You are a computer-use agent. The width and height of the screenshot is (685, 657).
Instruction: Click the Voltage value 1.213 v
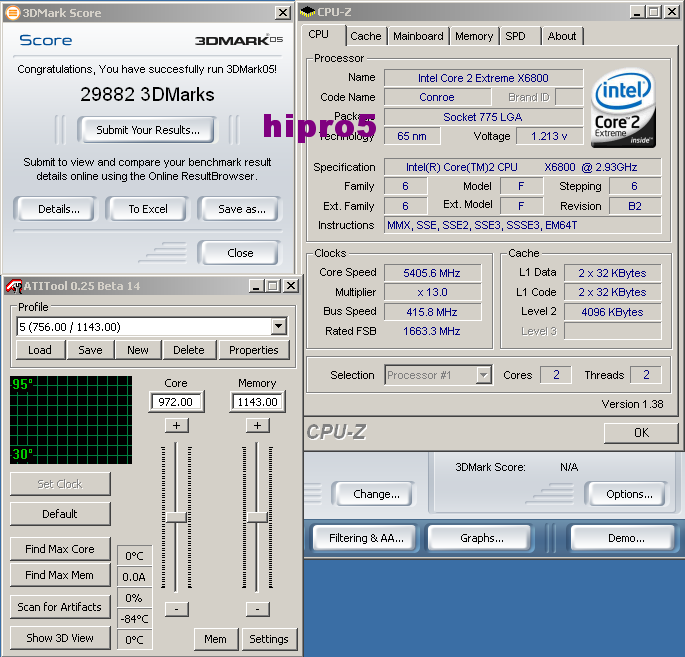[x=550, y=136]
